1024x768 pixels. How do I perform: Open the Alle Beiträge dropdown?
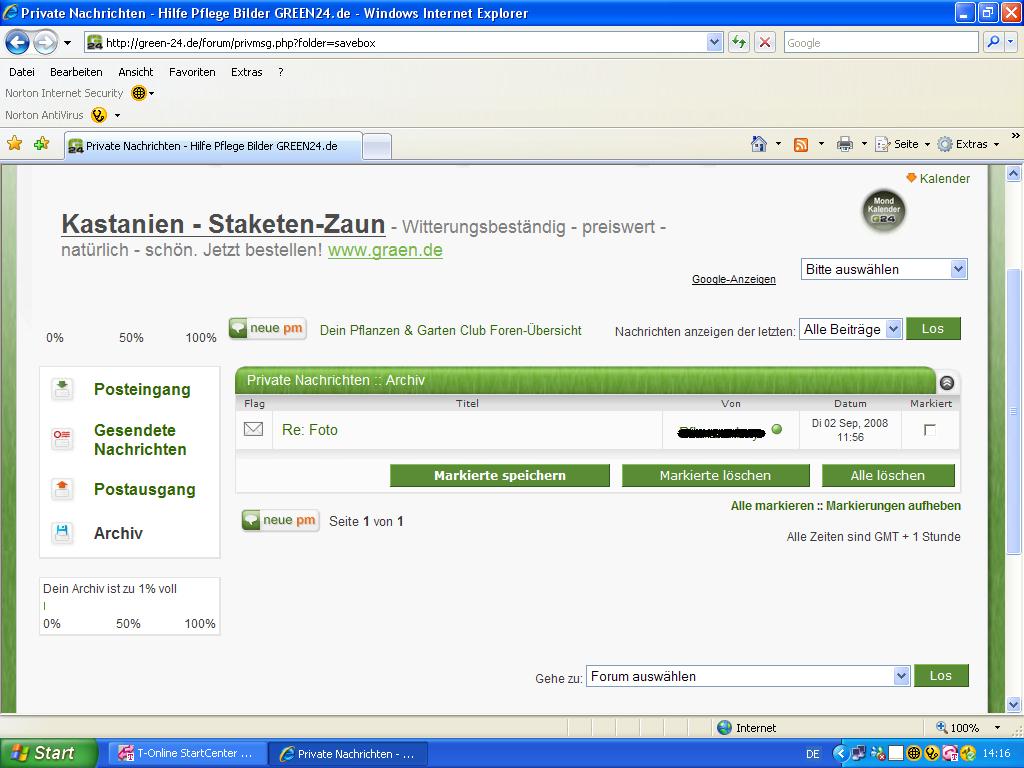[x=851, y=329]
